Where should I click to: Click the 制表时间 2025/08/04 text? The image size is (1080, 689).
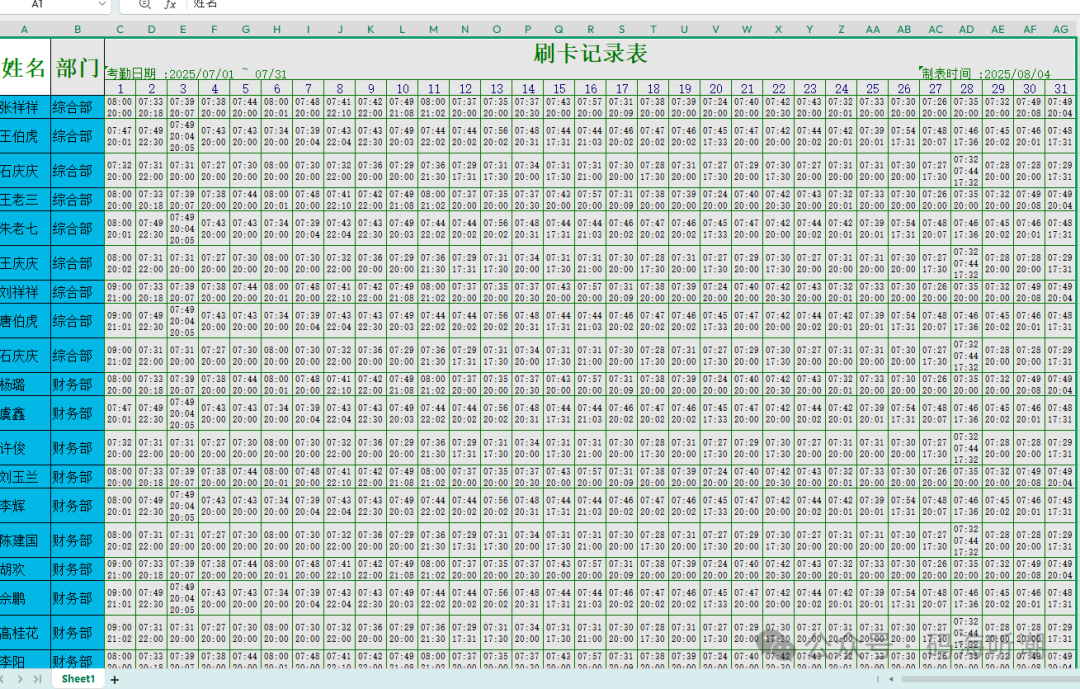tap(986, 74)
